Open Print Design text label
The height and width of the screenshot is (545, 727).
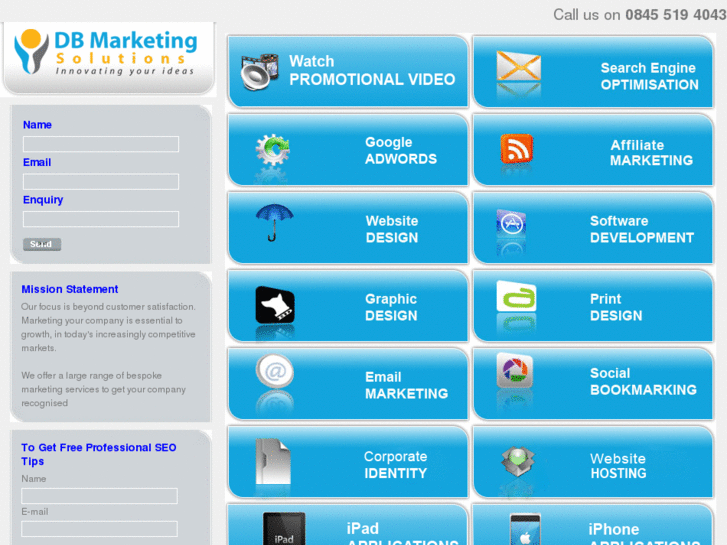click(616, 307)
